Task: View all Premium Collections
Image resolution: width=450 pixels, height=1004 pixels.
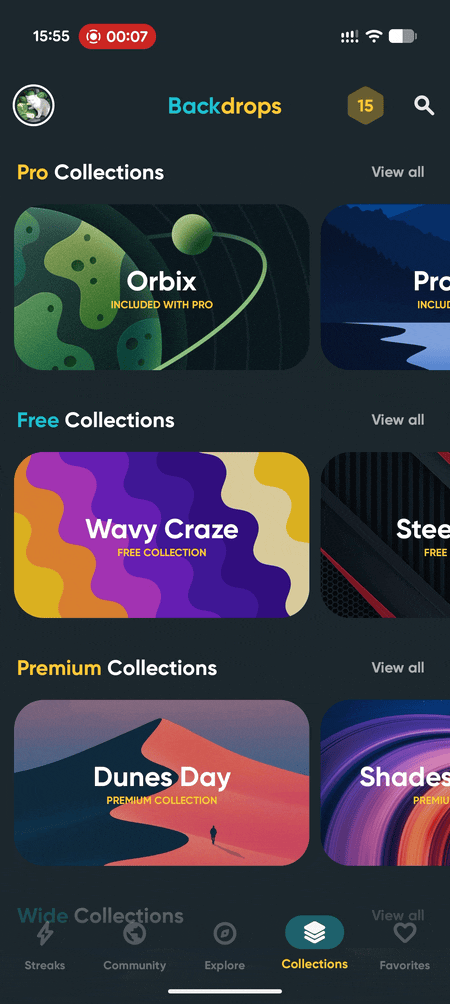Action: click(x=398, y=667)
